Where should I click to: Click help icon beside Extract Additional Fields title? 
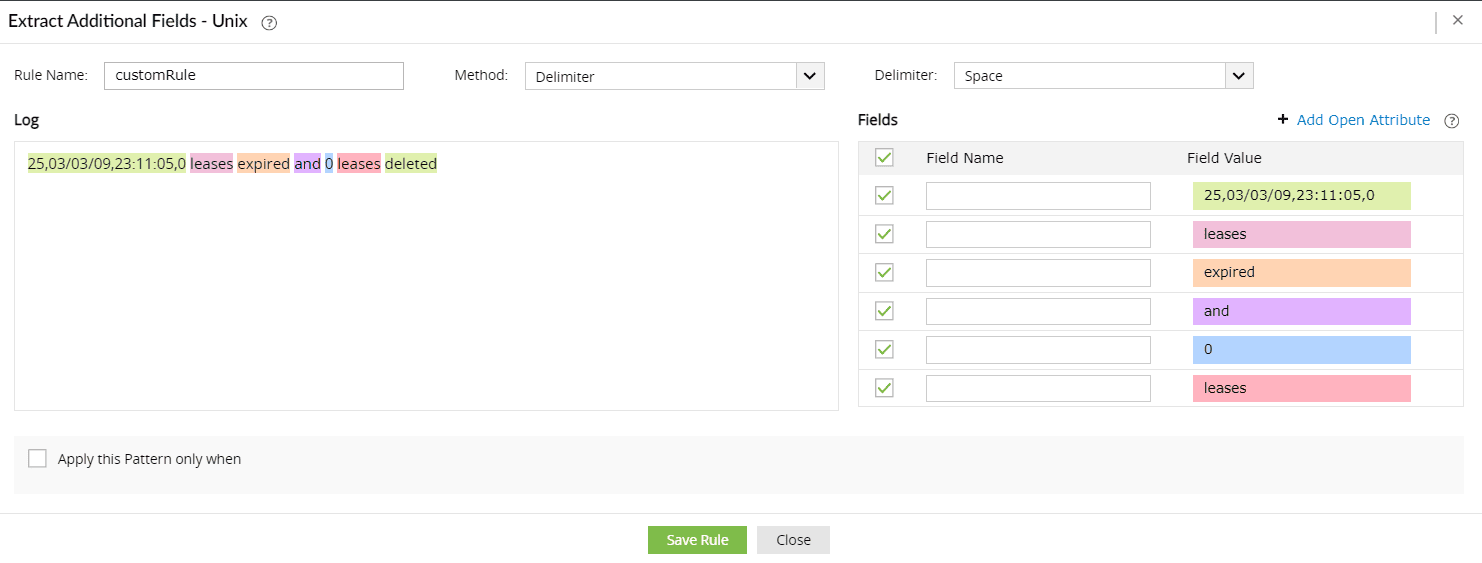269,23
